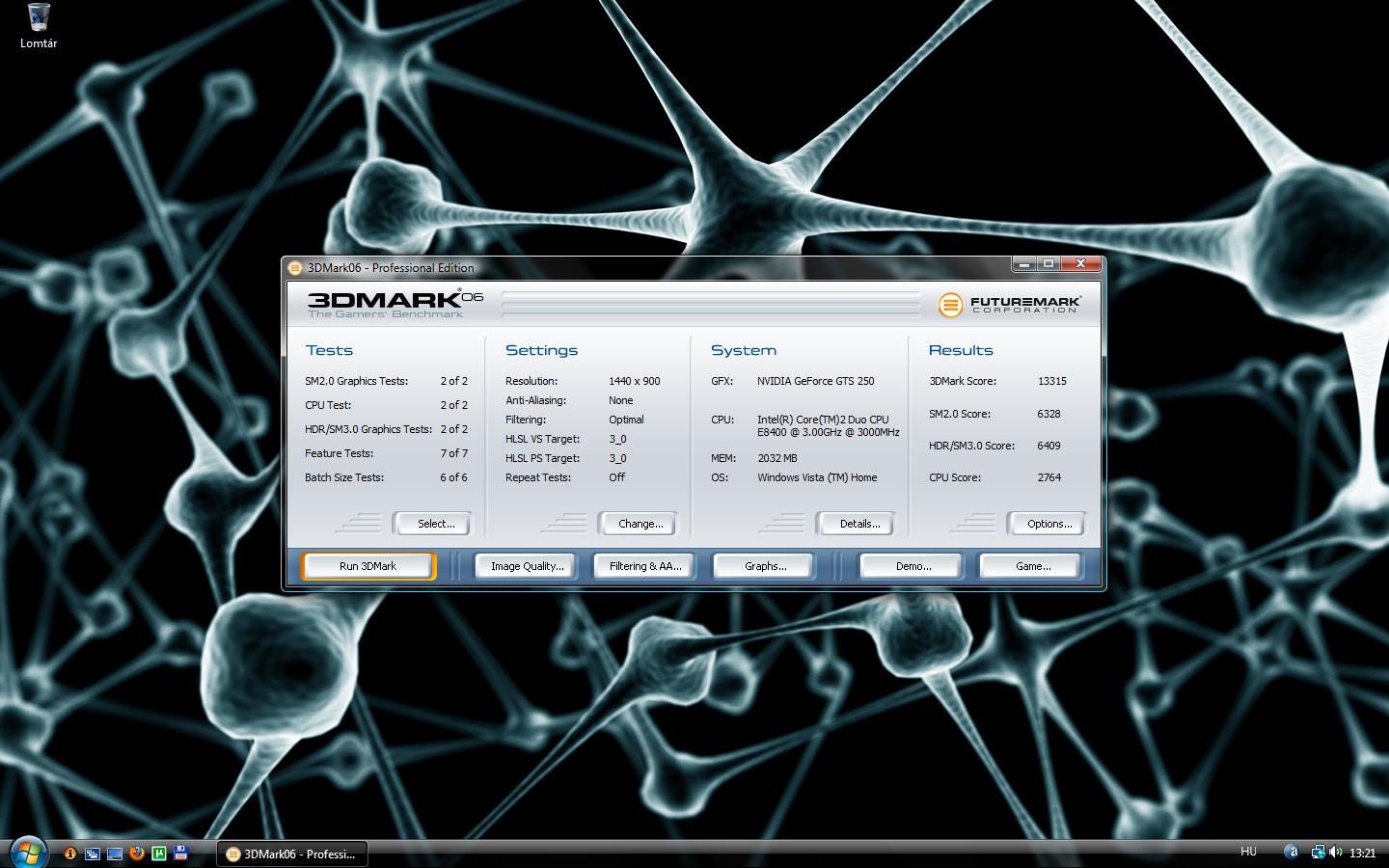Click the System section heading
The width and height of the screenshot is (1389, 868).
pyautogui.click(x=744, y=350)
